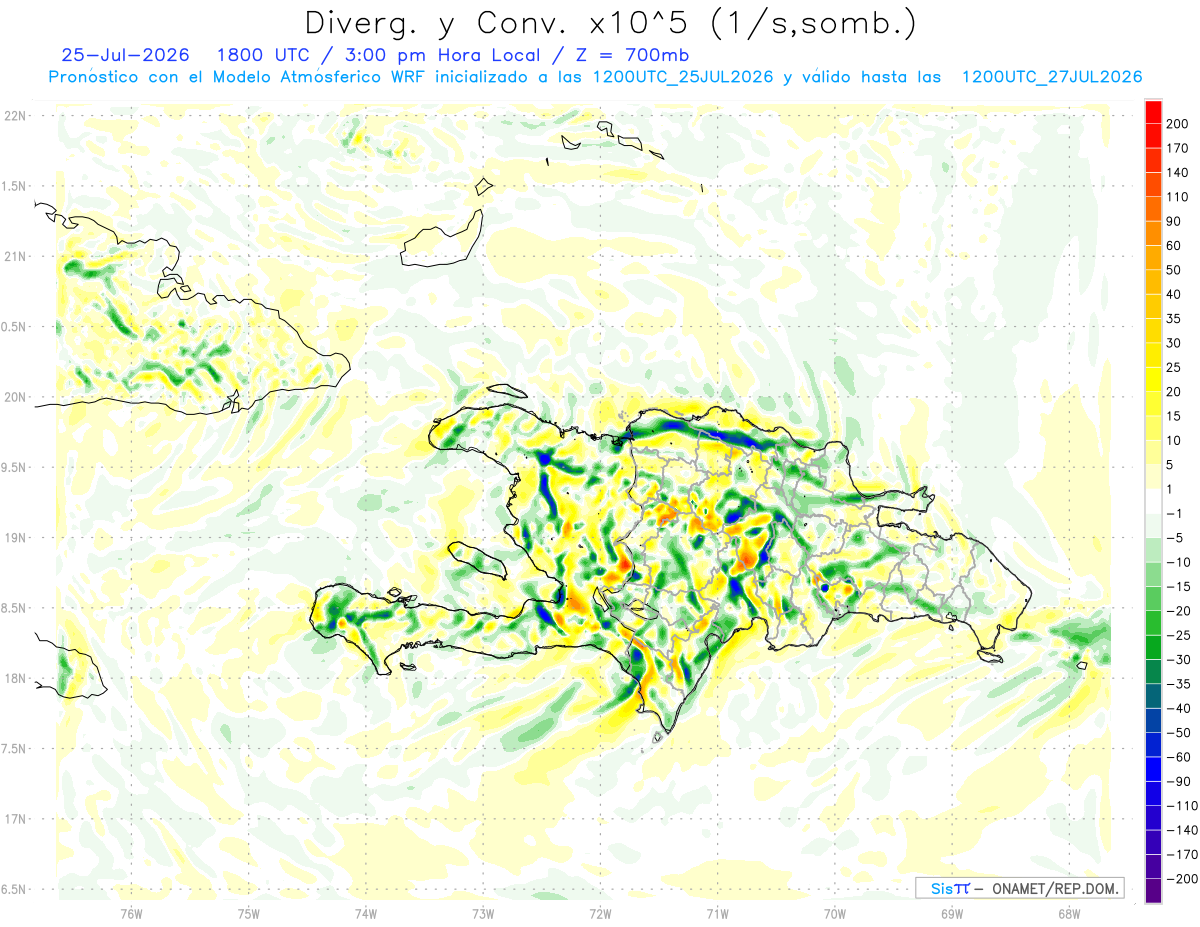Click the white colorbar swatch between 1 and -1
This screenshot has width=1200, height=927.
[x=1153, y=501]
